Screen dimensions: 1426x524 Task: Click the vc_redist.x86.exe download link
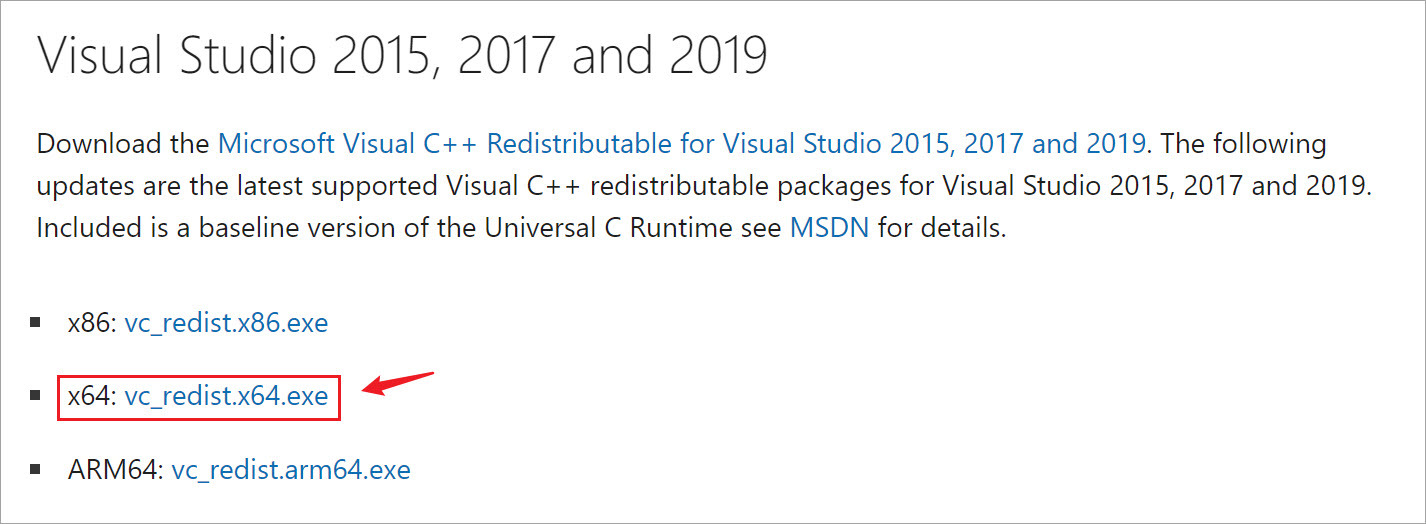pos(226,323)
